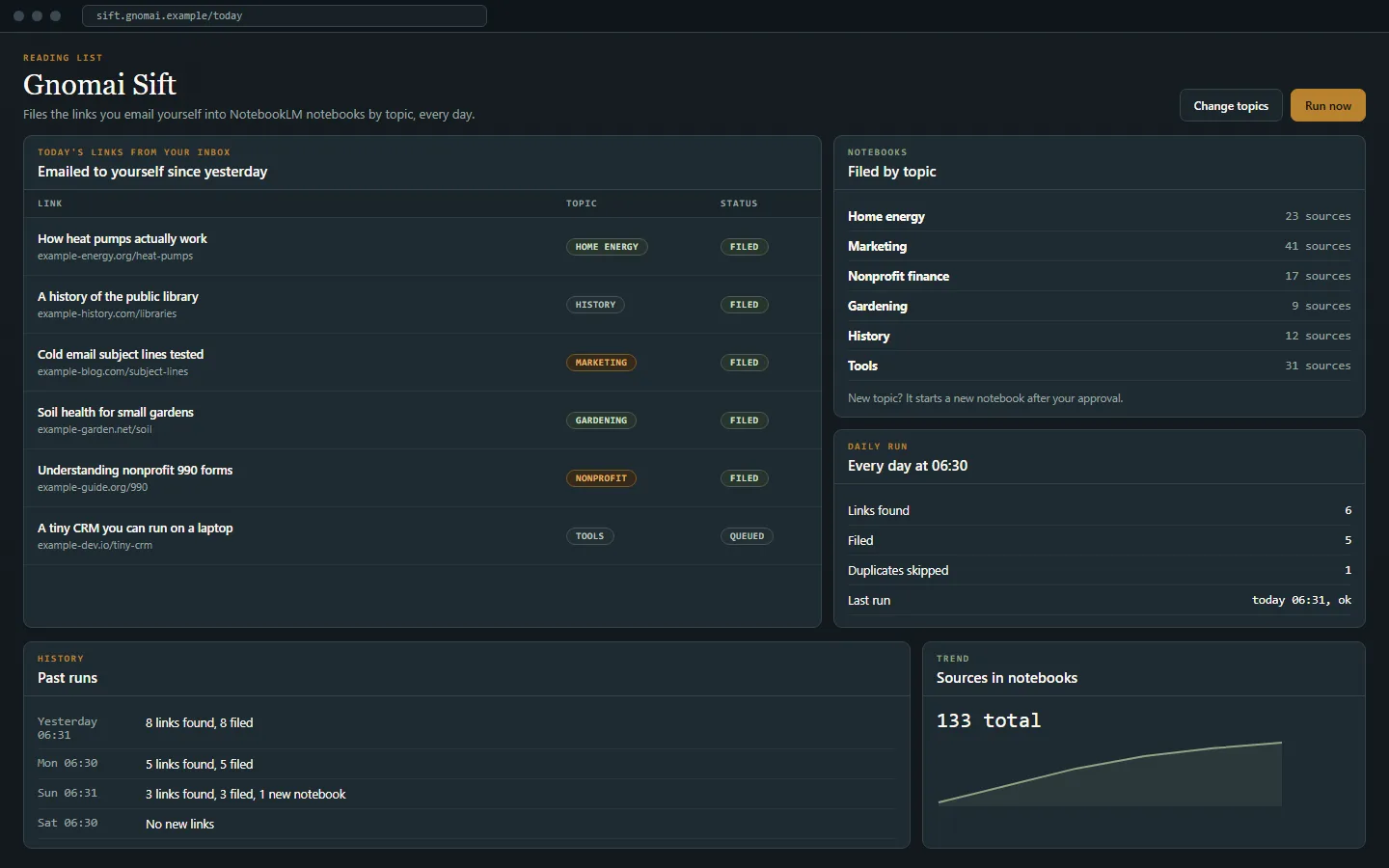Click '23 sources' count
The height and width of the screenshot is (868, 1389).
(1318, 217)
